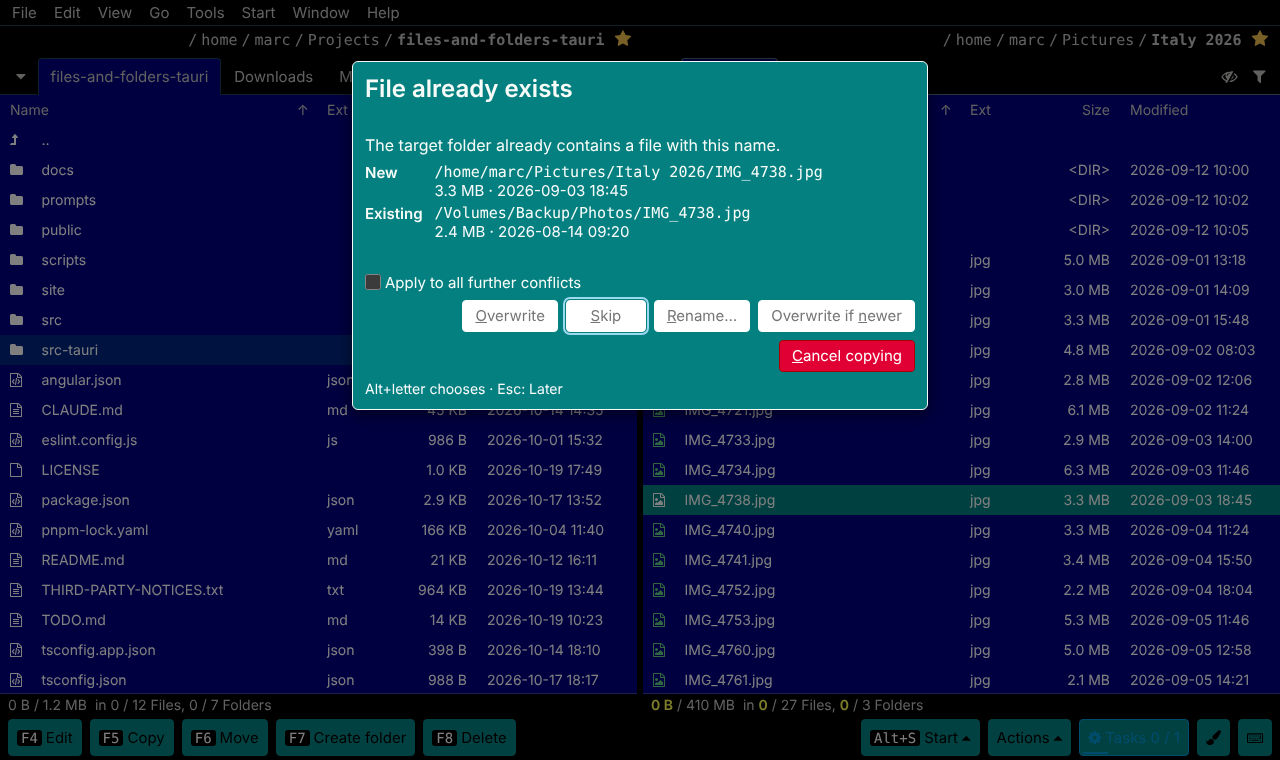
Task: Click the eslint.config.js file icon
Action: point(16,440)
